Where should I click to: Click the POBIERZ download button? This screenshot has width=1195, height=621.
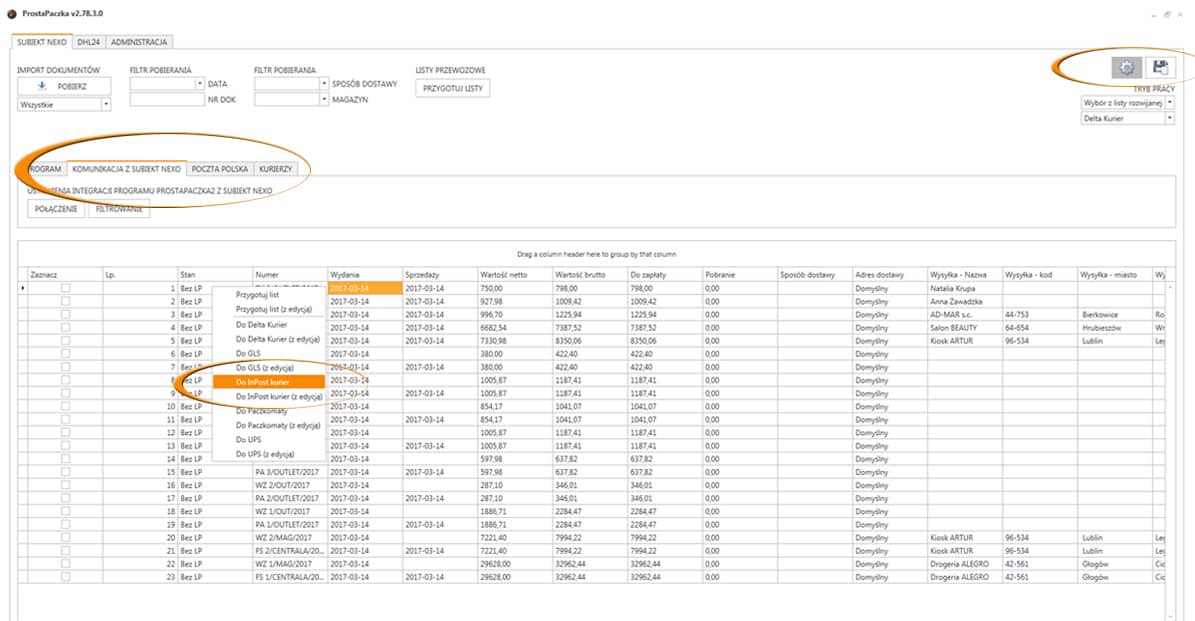point(64,86)
